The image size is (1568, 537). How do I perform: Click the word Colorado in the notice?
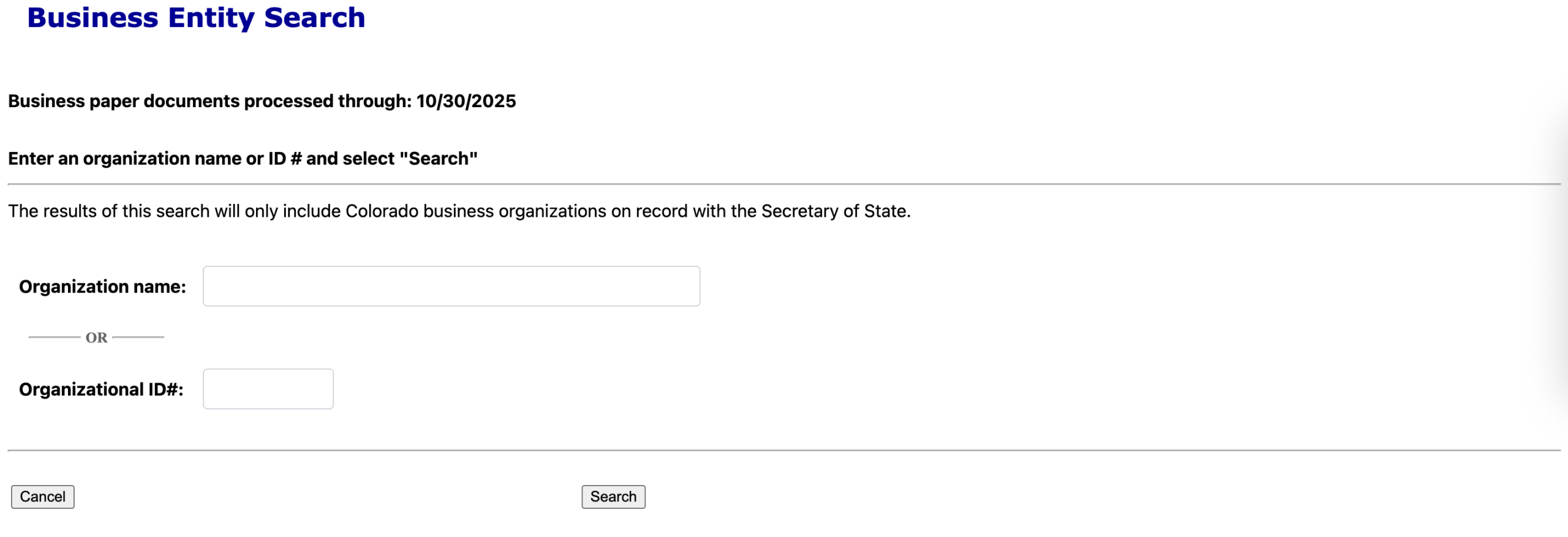(382, 211)
